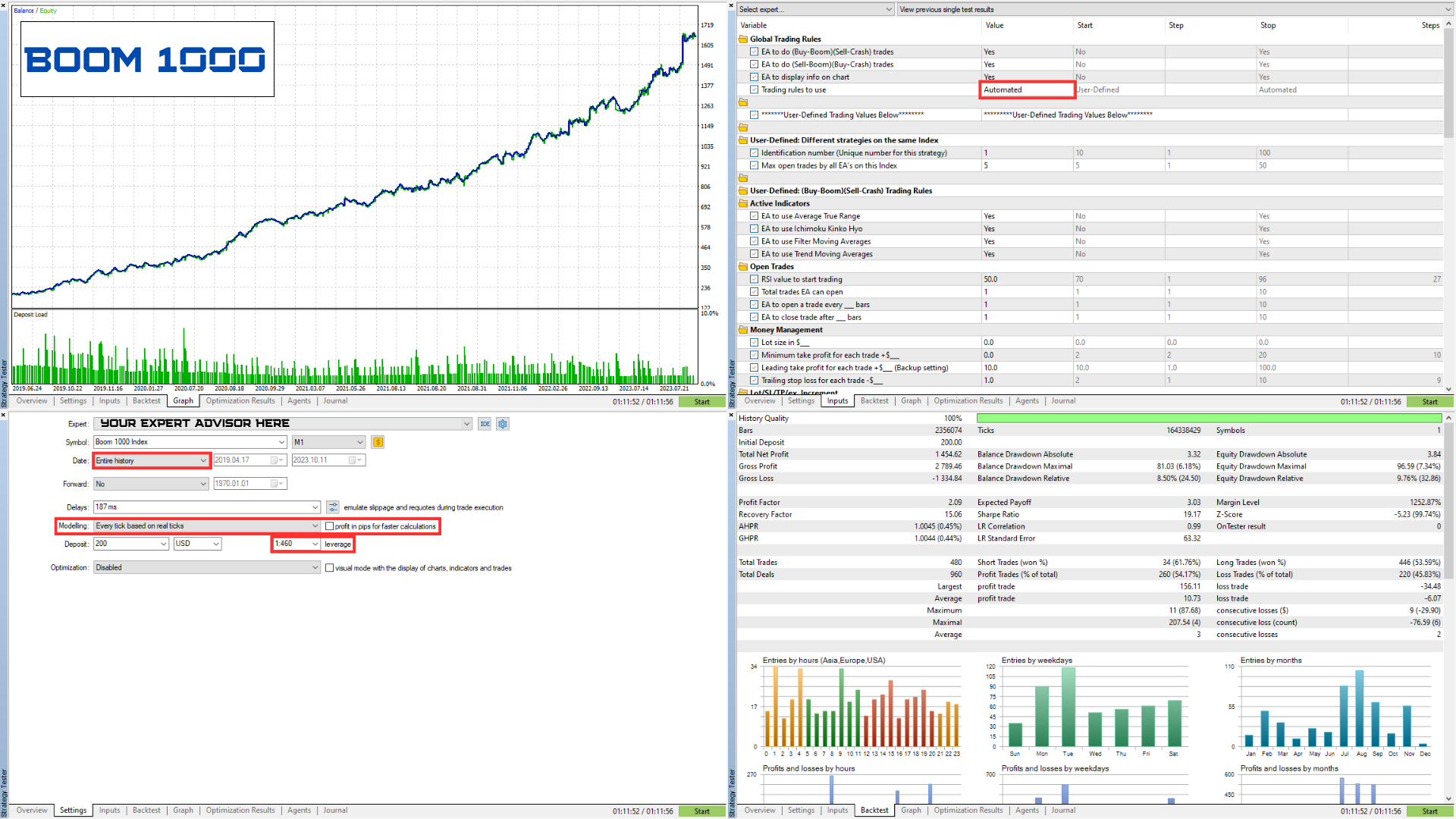This screenshot has width=1456, height=819.
Task: Click the Variable column header
Action: tap(858, 26)
